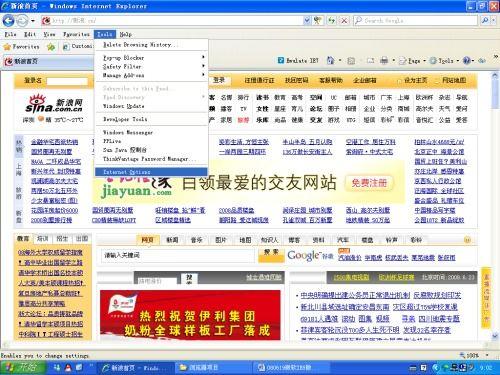Open the command bar Tools gear menu
500x375 pixels.
pos(444,61)
